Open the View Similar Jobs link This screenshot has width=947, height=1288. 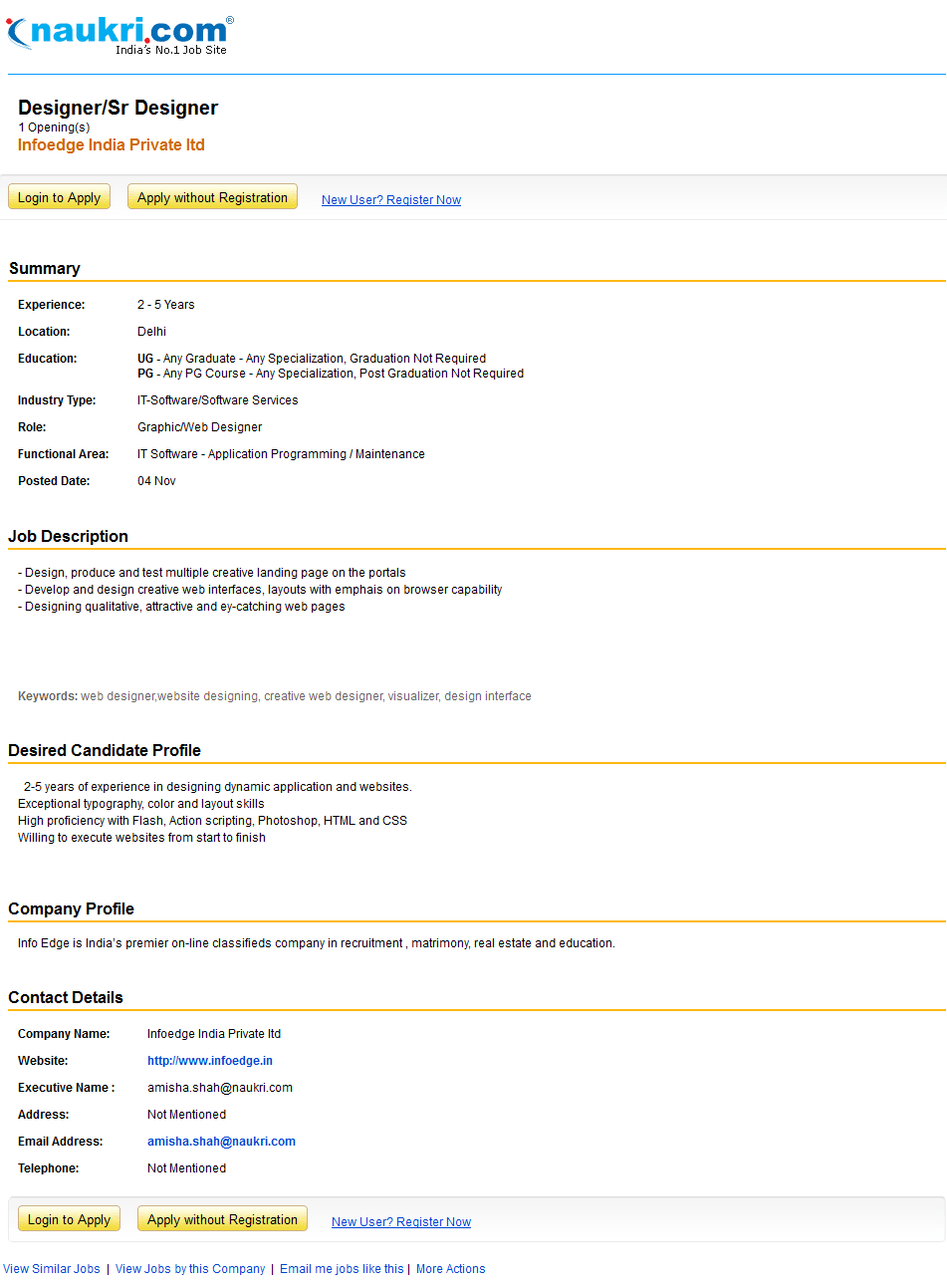(52, 1269)
